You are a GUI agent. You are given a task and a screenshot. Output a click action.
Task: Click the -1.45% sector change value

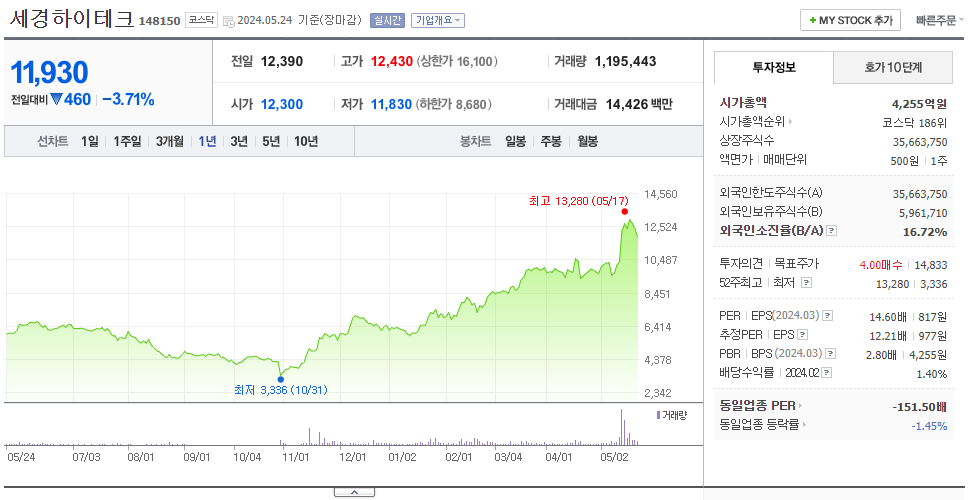pyautogui.click(x=929, y=425)
